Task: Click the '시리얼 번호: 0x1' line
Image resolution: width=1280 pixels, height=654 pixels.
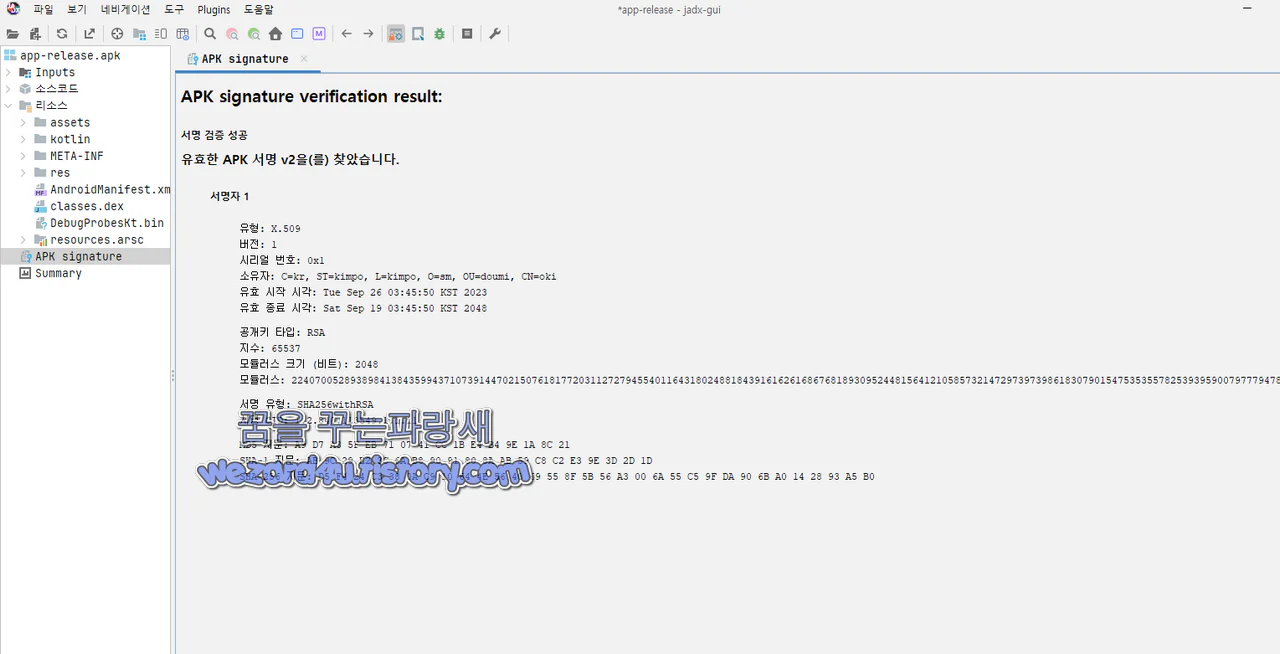Action: coord(282,260)
